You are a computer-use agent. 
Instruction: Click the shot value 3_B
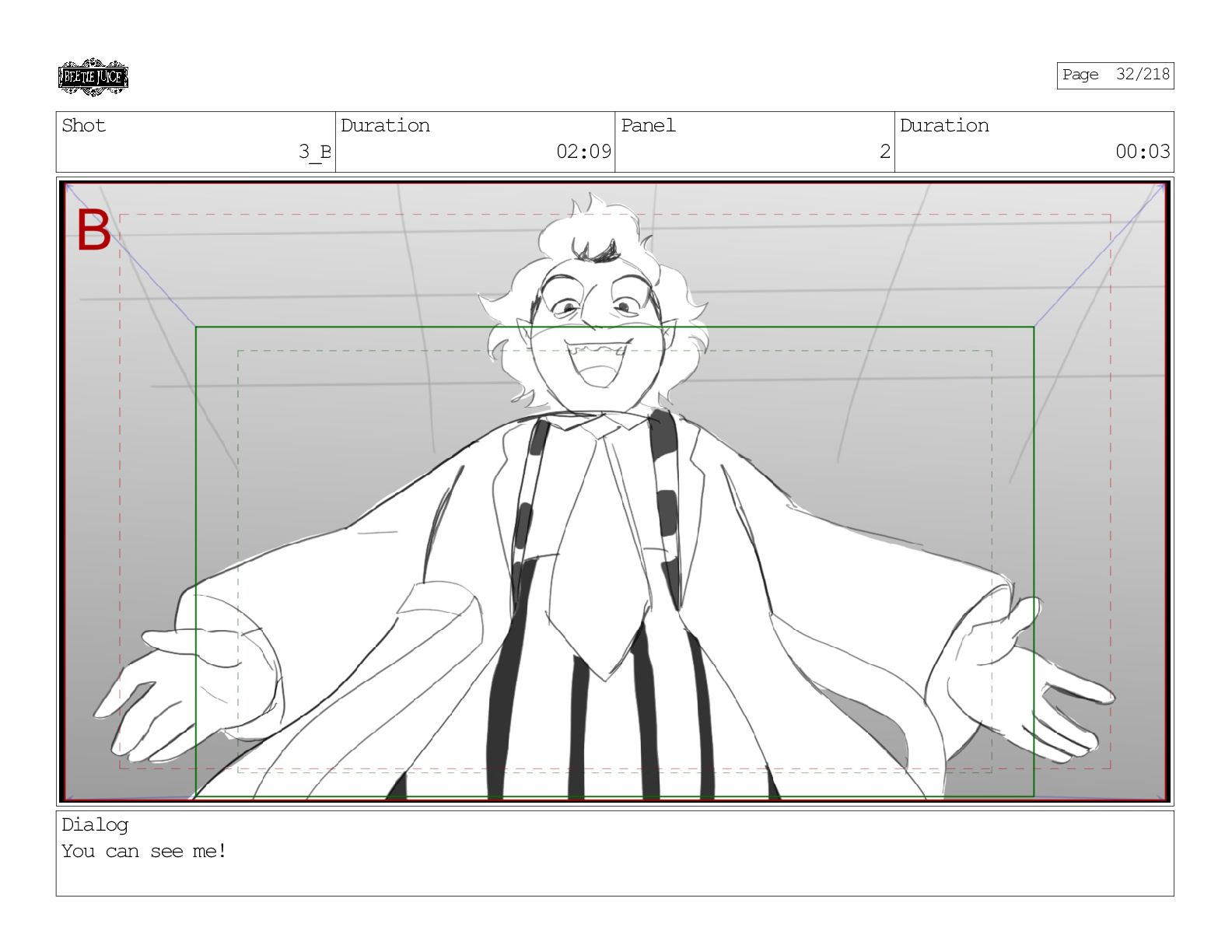pos(314,152)
